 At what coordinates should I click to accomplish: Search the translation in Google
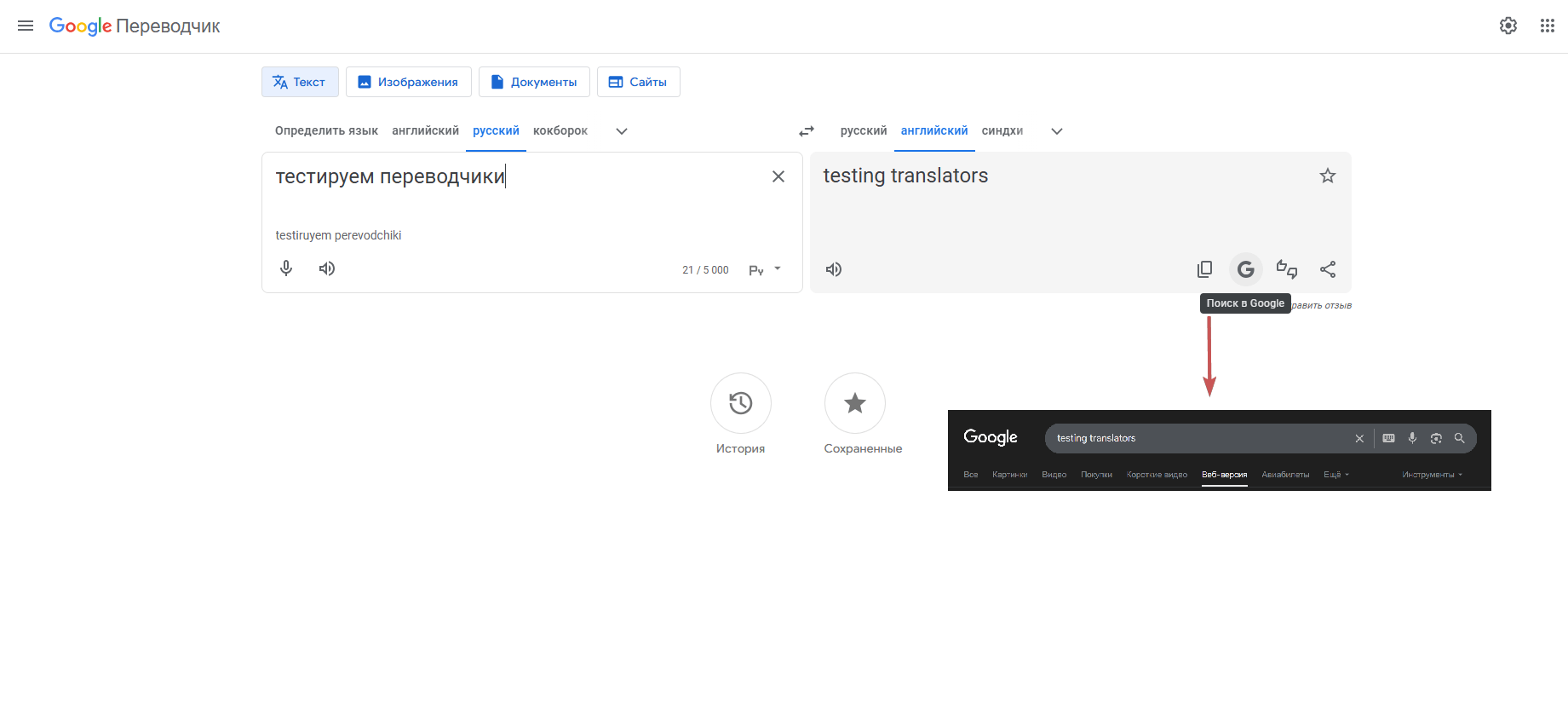1246,269
